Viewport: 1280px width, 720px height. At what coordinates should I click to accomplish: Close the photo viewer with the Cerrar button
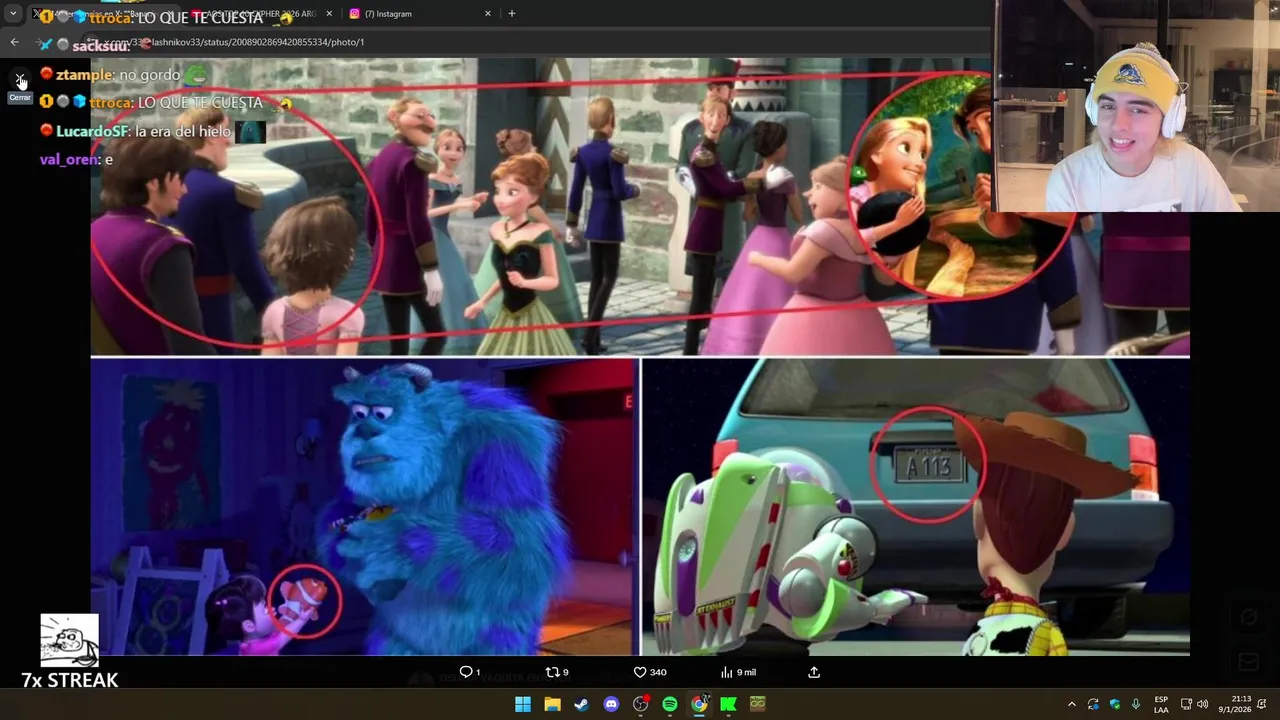(20, 79)
